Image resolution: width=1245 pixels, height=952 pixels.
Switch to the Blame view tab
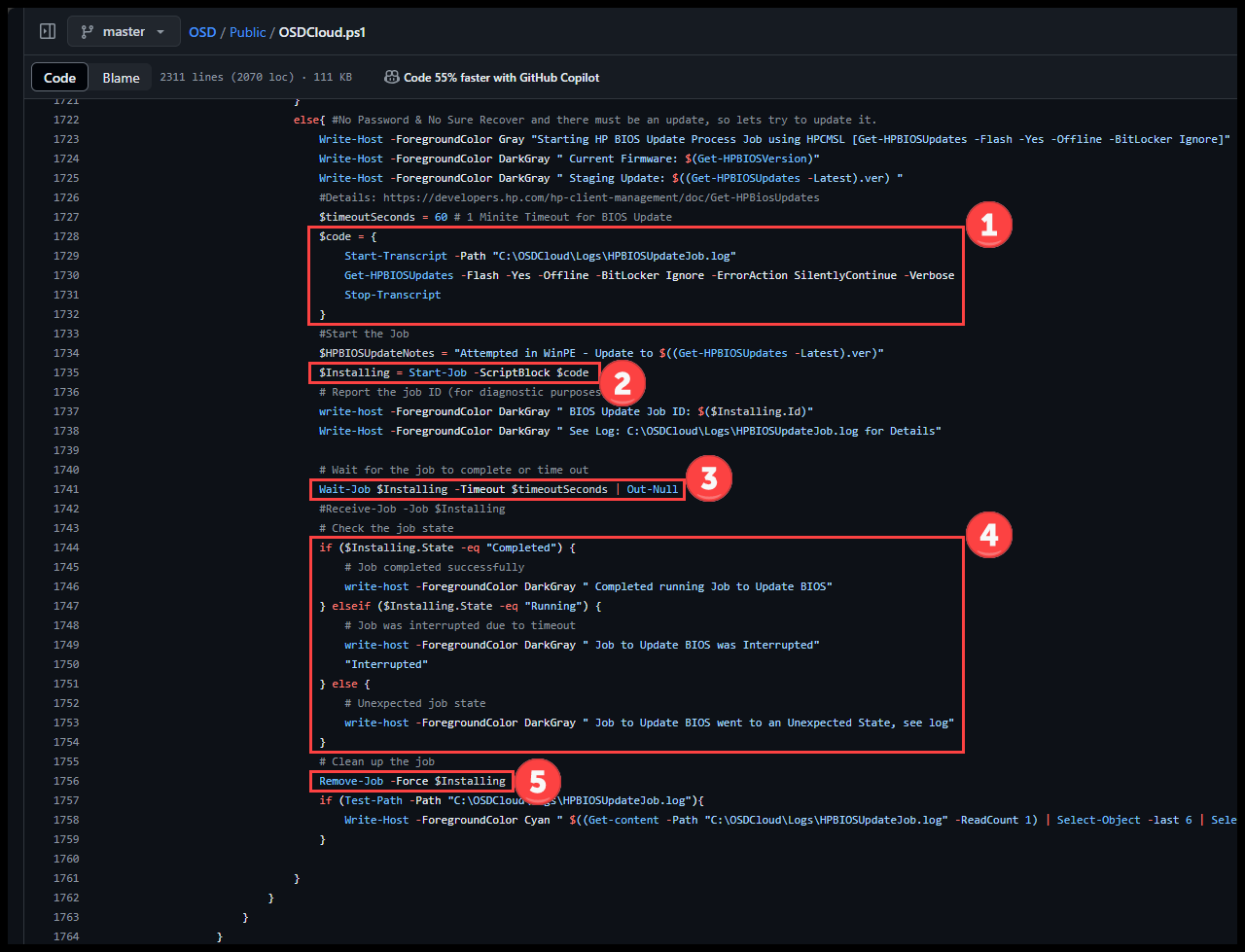coord(122,78)
